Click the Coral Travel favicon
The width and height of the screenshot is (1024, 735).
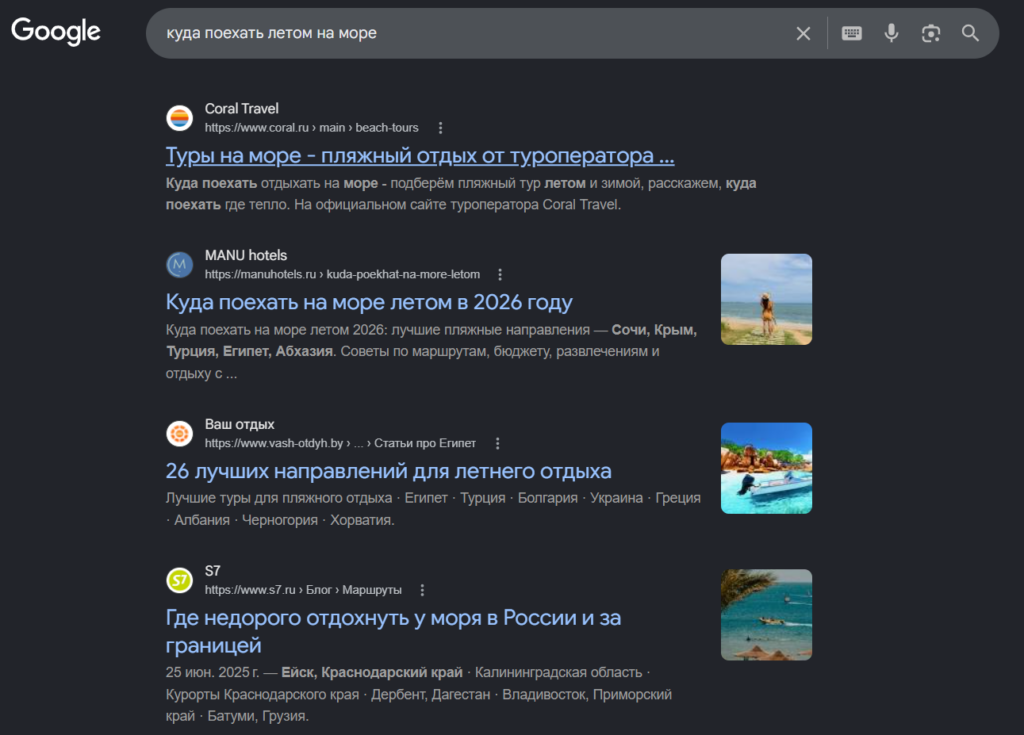point(180,118)
